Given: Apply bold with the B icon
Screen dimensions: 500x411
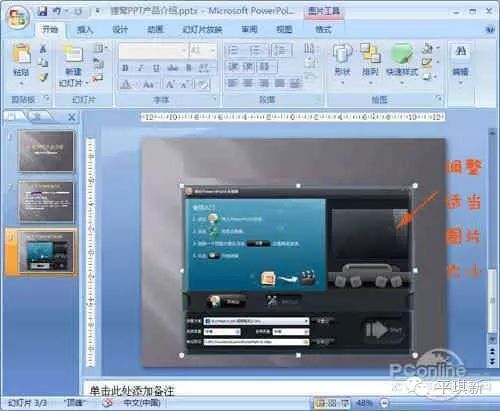Looking at the screenshot, I should (125, 68).
